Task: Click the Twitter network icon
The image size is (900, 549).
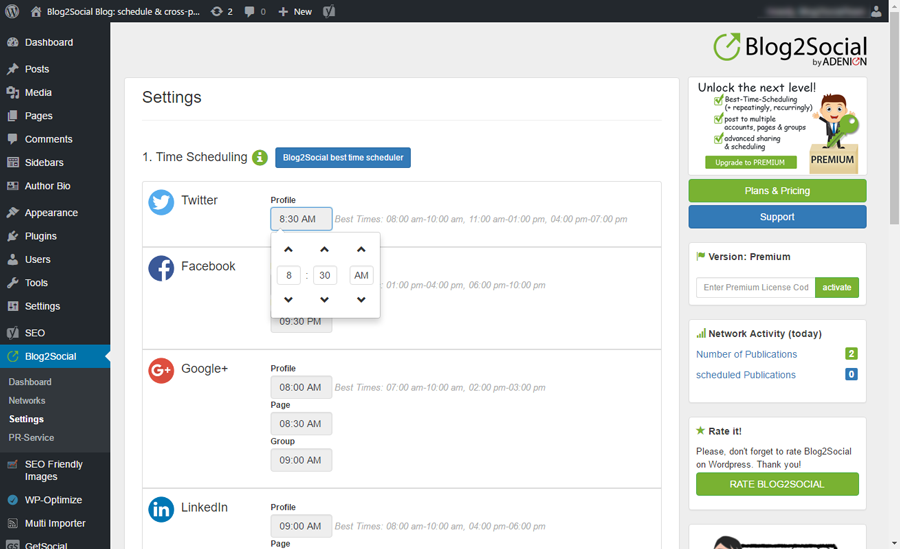Action: 161,202
